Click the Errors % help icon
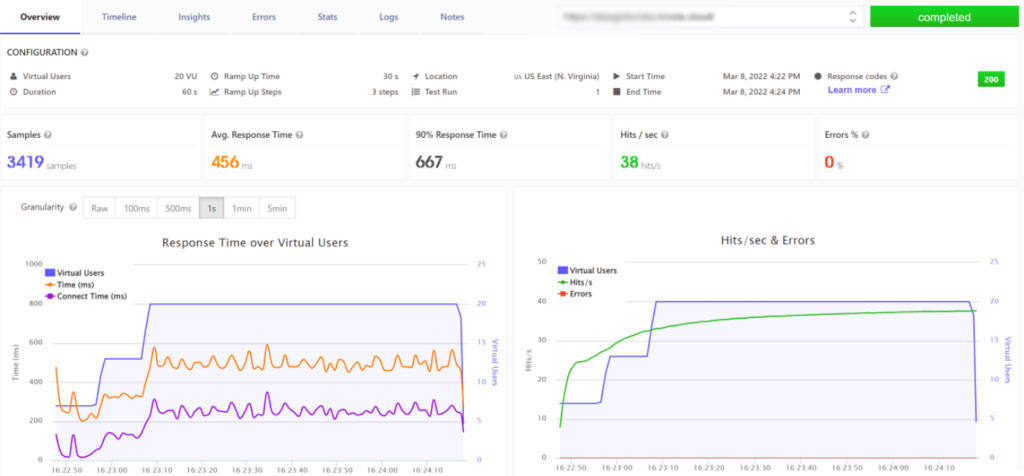The width and height of the screenshot is (1024, 476). click(865, 135)
